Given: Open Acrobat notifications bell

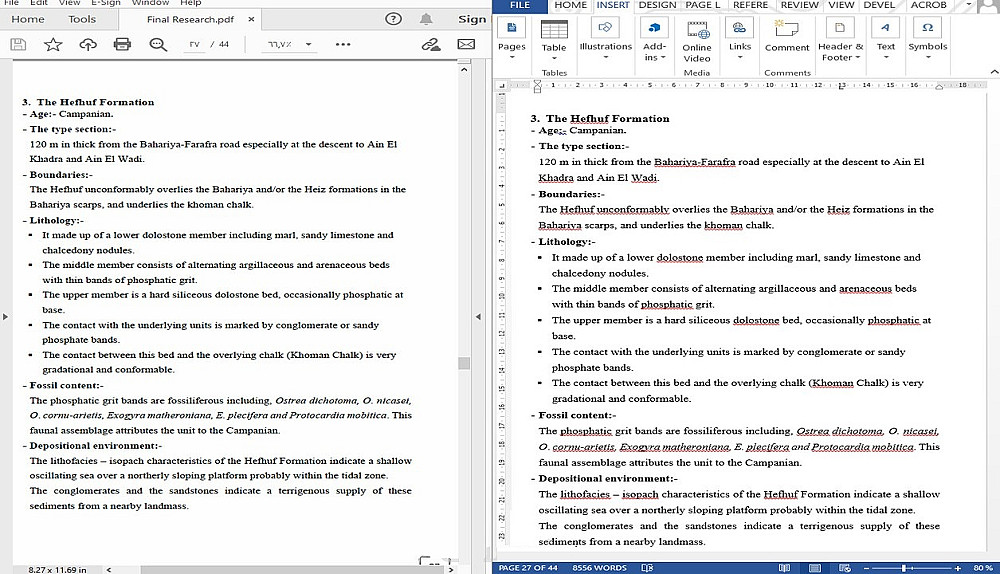Looking at the screenshot, I should (426, 19).
